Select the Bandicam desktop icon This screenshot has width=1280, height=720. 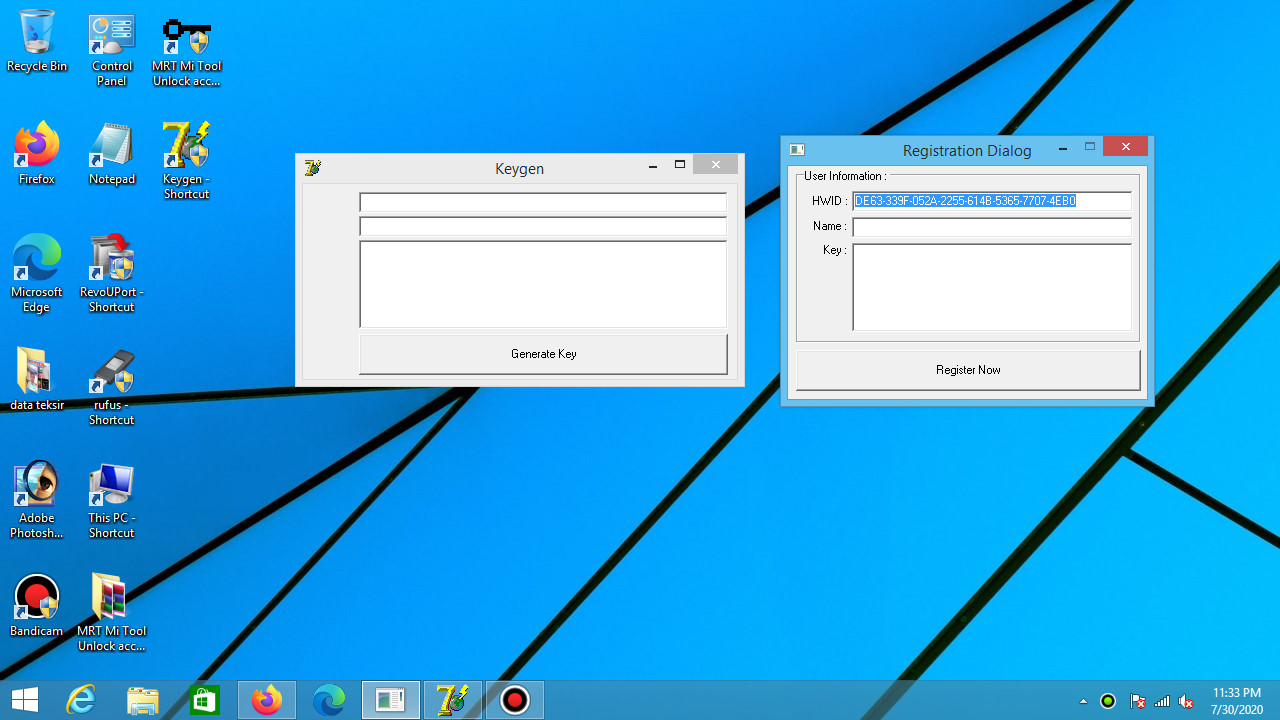pos(37,606)
